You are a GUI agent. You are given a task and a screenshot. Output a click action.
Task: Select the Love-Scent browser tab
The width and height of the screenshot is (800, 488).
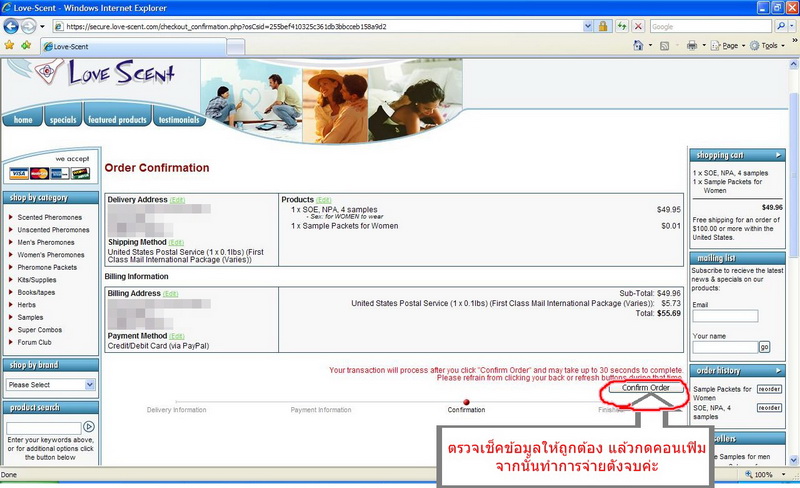[133, 46]
